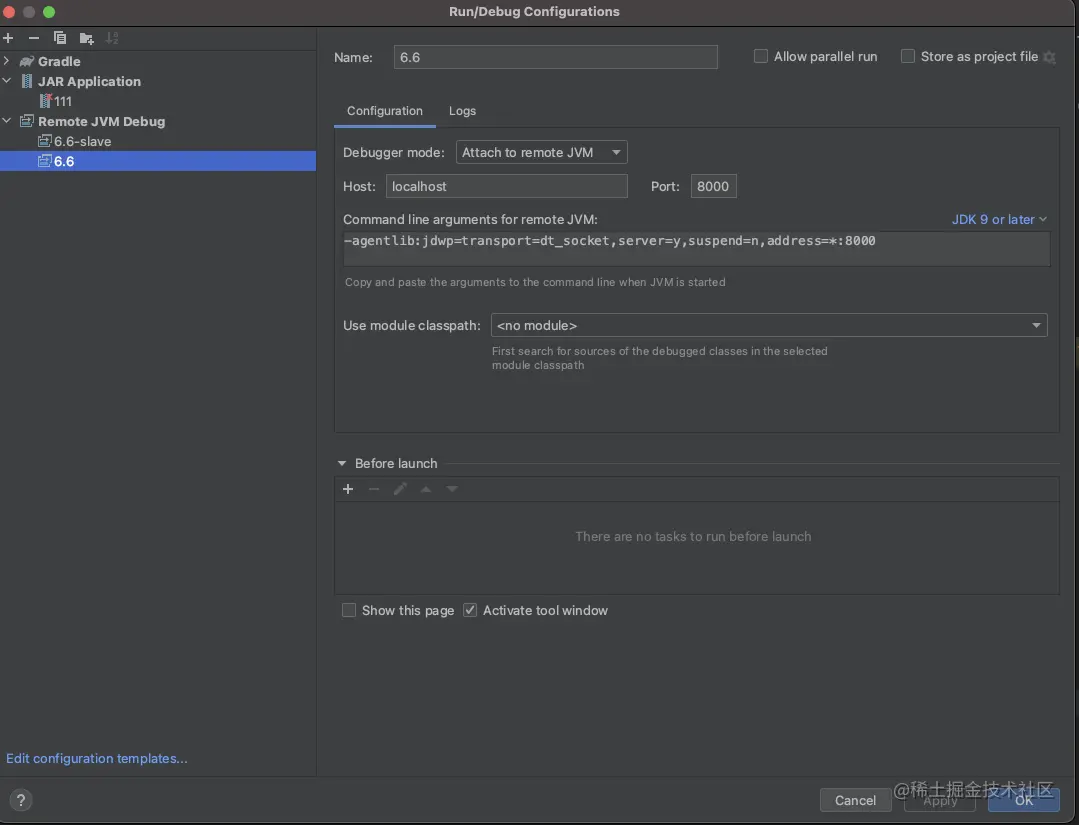Click the command line arguments text box
The image size is (1079, 825).
[x=696, y=248]
